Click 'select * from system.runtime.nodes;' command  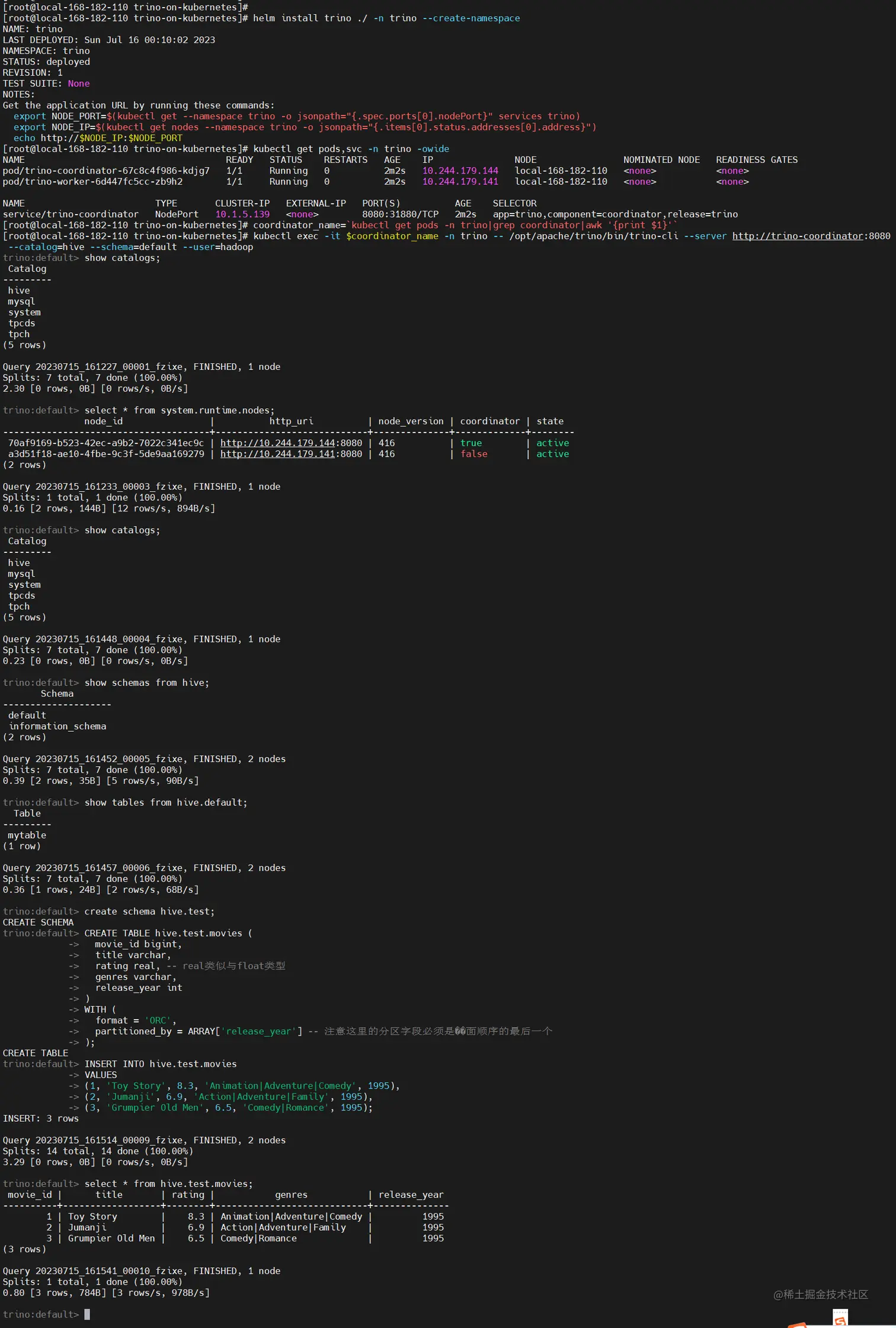(x=180, y=410)
